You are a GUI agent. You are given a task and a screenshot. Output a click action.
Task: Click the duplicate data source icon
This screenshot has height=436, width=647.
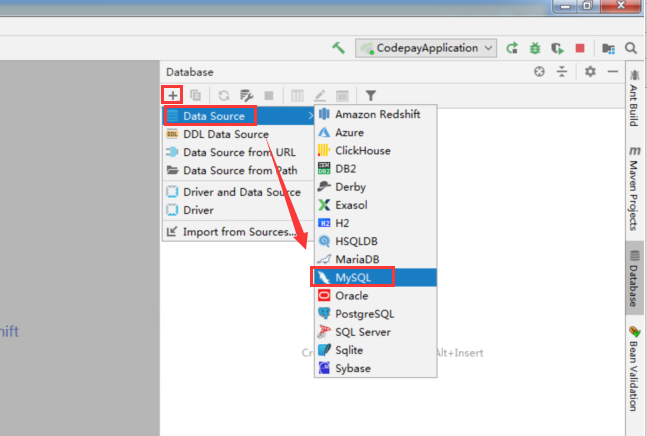(195, 96)
